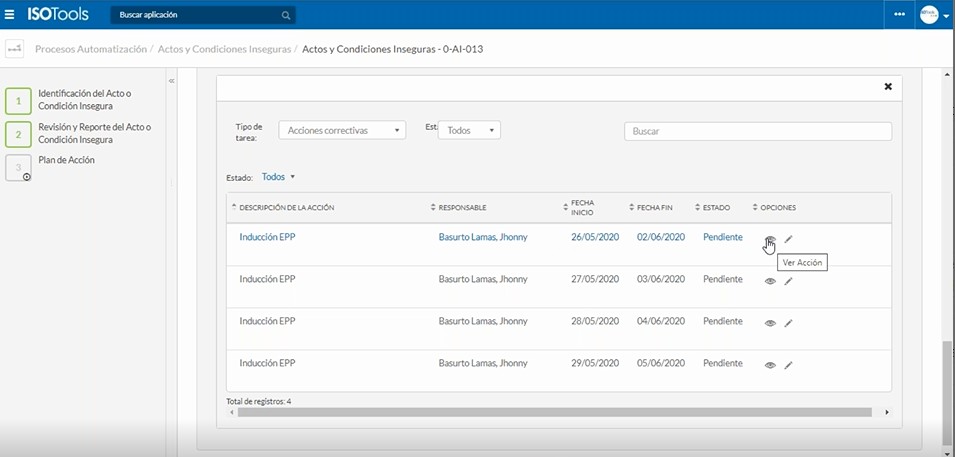The height and width of the screenshot is (457, 955).
Task: Open the user profile avatar menu
Action: [x=934, y=15]
